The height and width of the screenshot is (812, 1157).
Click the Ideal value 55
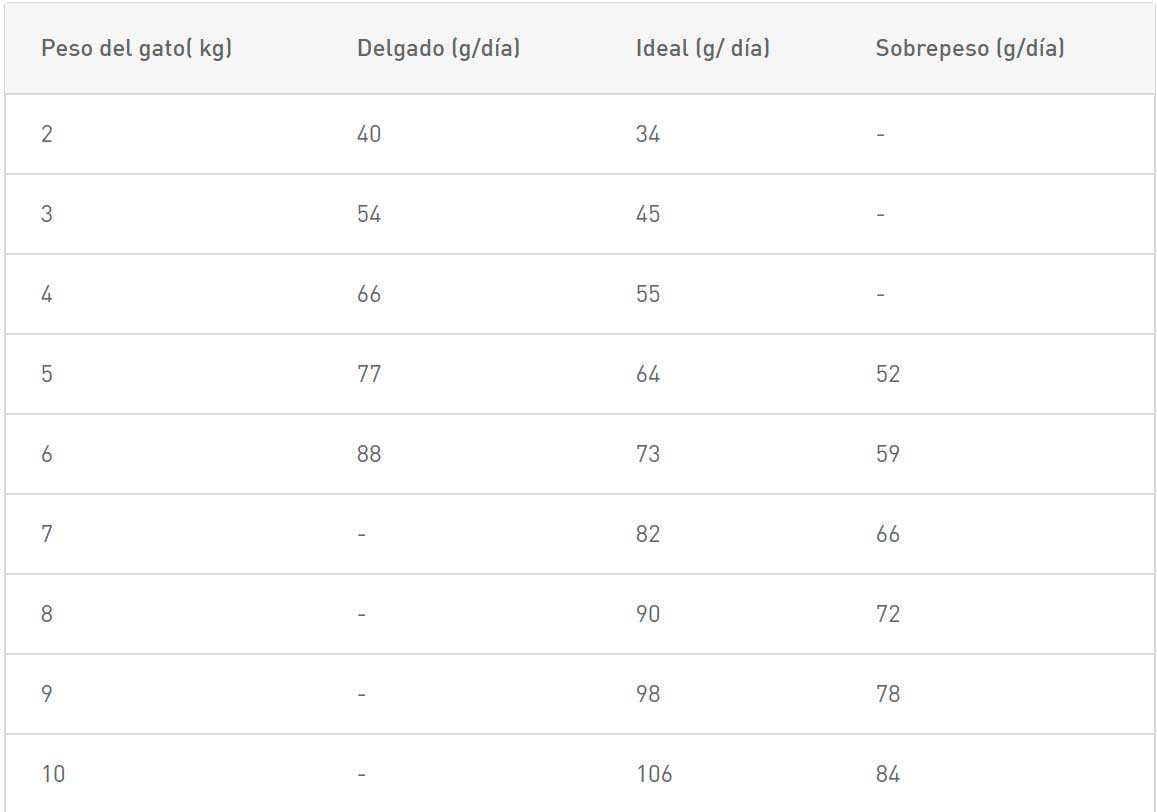(x=648, y=295)
